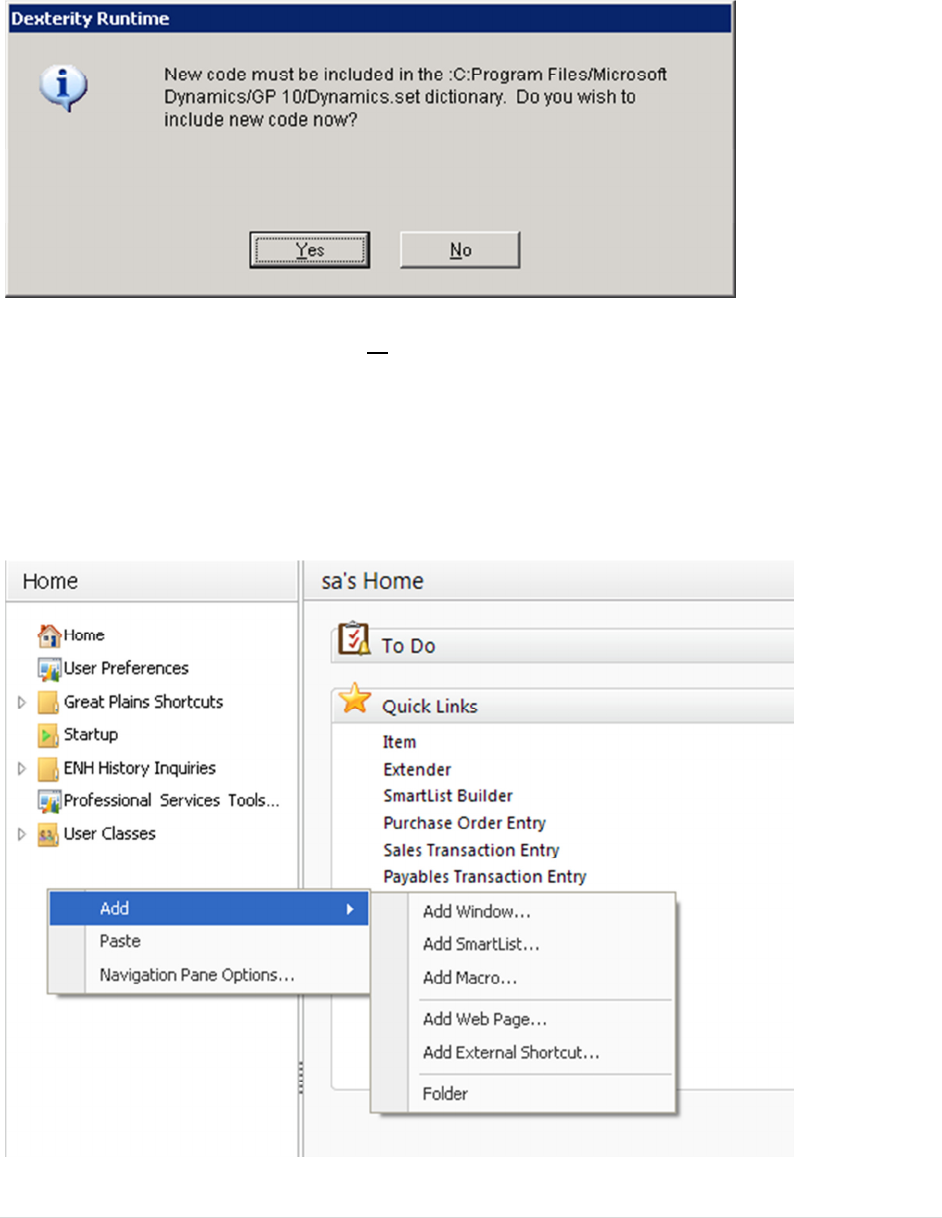Expand the Great Plains Shortcuts folder
Screen dimensions: 942x1218
22,703
